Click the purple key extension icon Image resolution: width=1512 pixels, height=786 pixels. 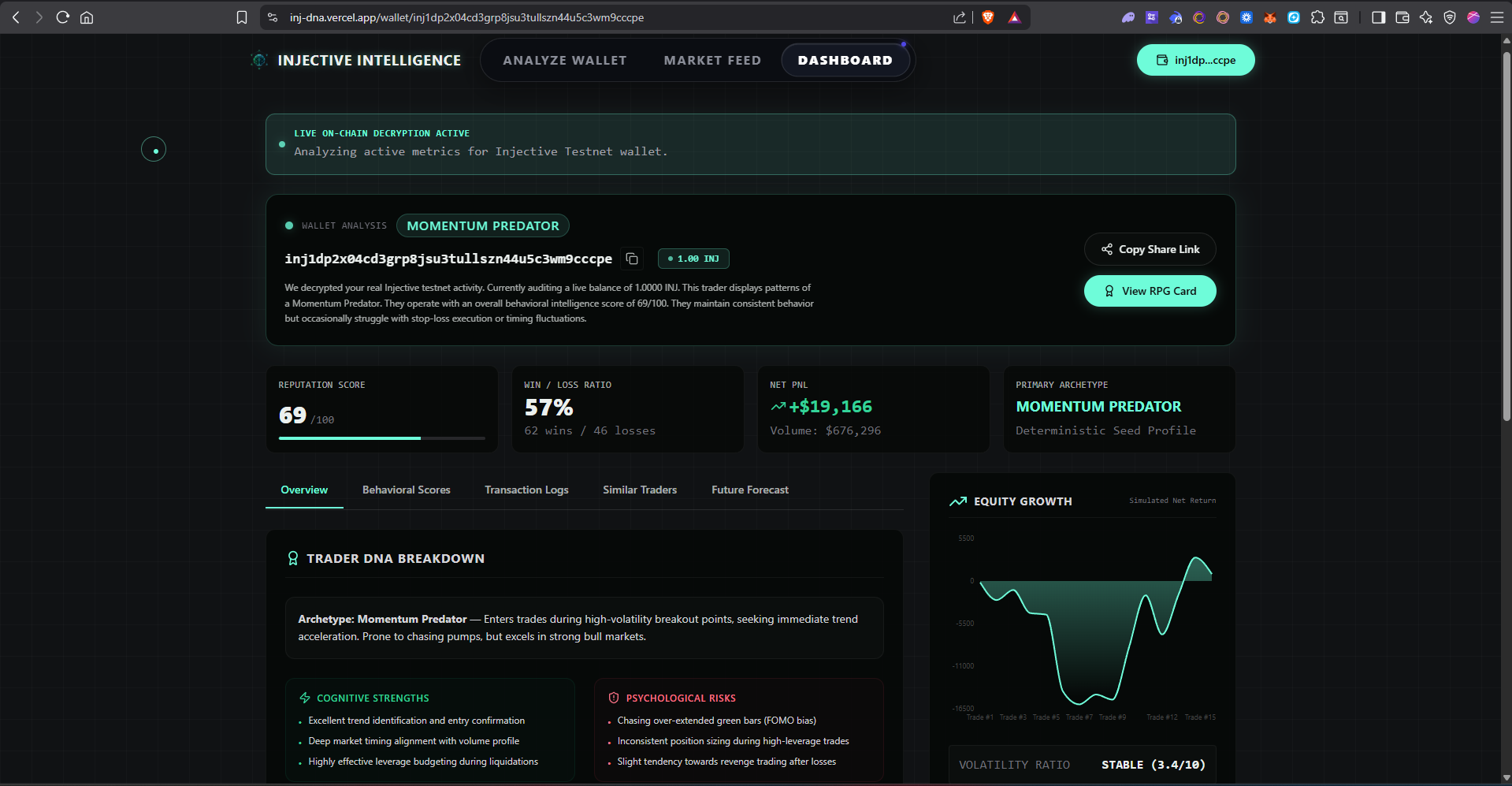[x=1152, y=17]
